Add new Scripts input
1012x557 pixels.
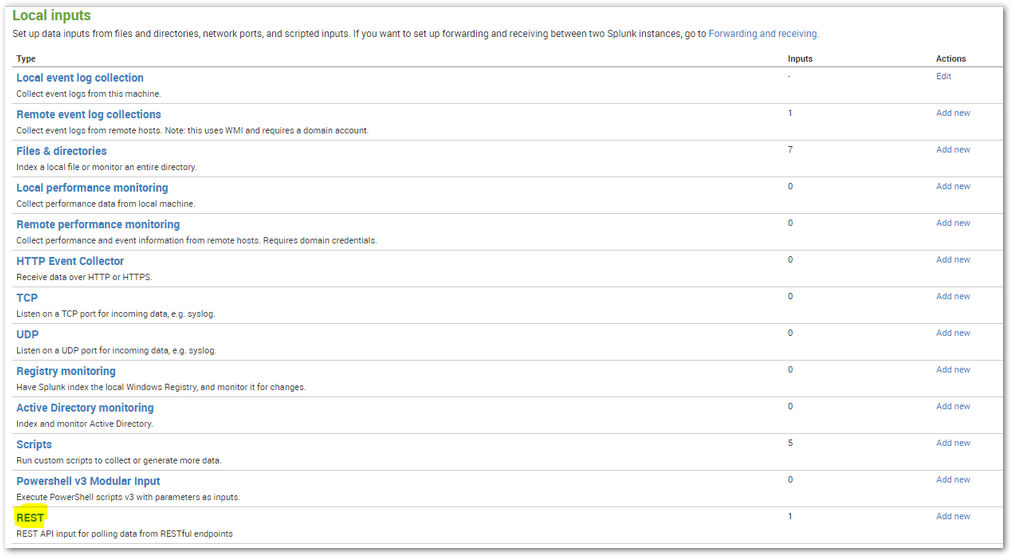[953, 443]
